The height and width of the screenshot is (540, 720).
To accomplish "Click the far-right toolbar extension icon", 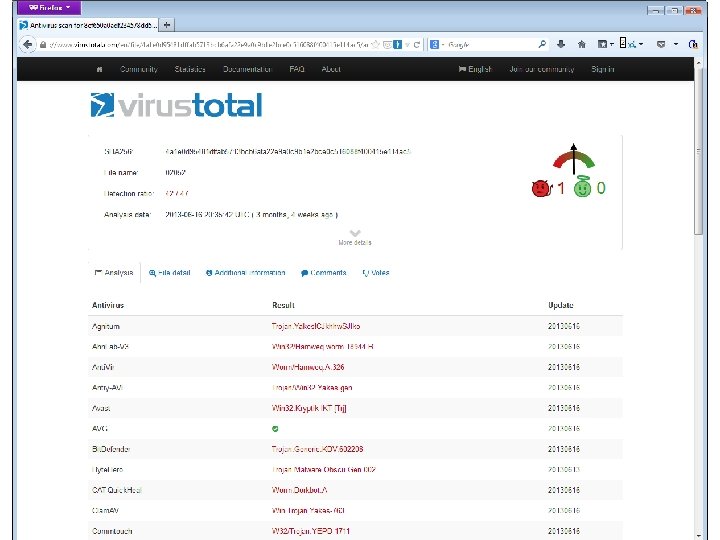I will [x=693, y=45].
